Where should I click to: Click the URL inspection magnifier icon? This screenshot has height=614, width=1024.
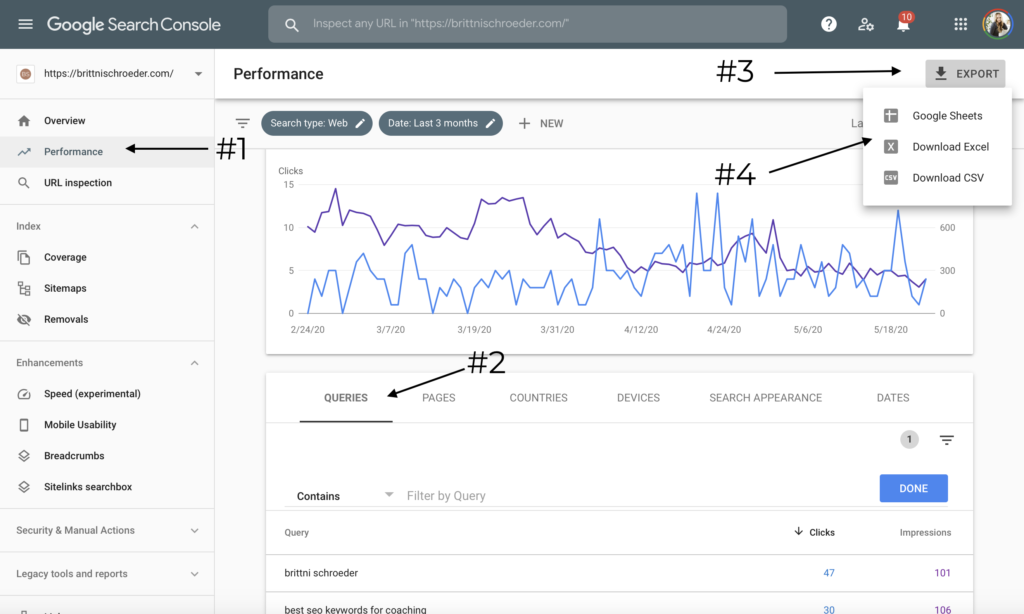pyautogui.click(x=24, y=183)
